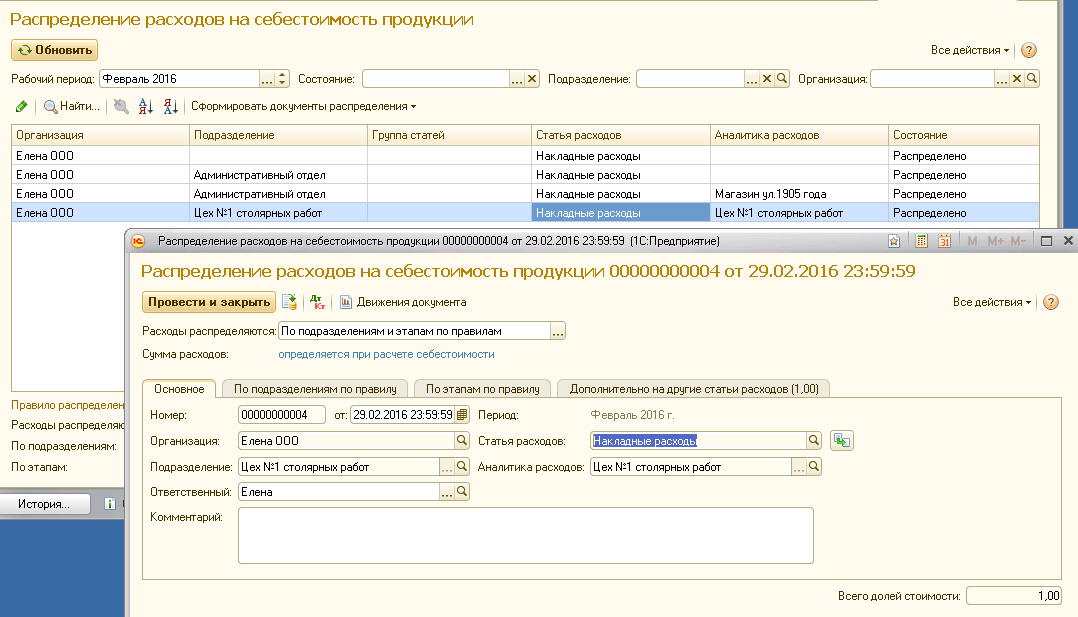Open the Все действия menu in the document window
Viewport: 1078px width, 617px height.
(992, 302)
